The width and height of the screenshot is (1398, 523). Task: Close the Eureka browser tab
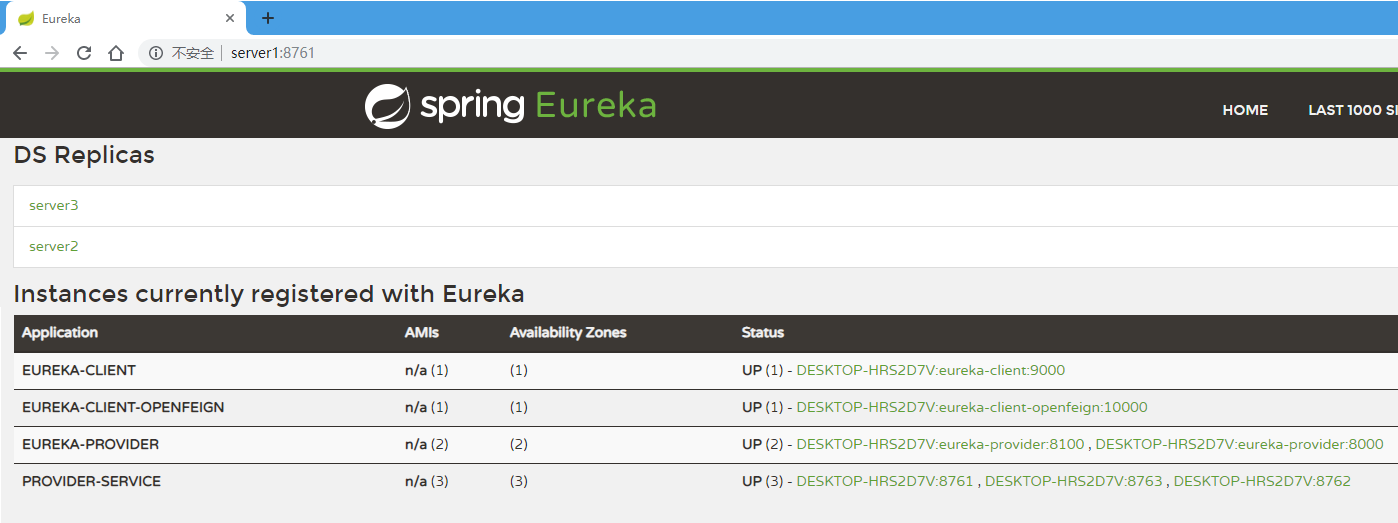click(230, 18)
